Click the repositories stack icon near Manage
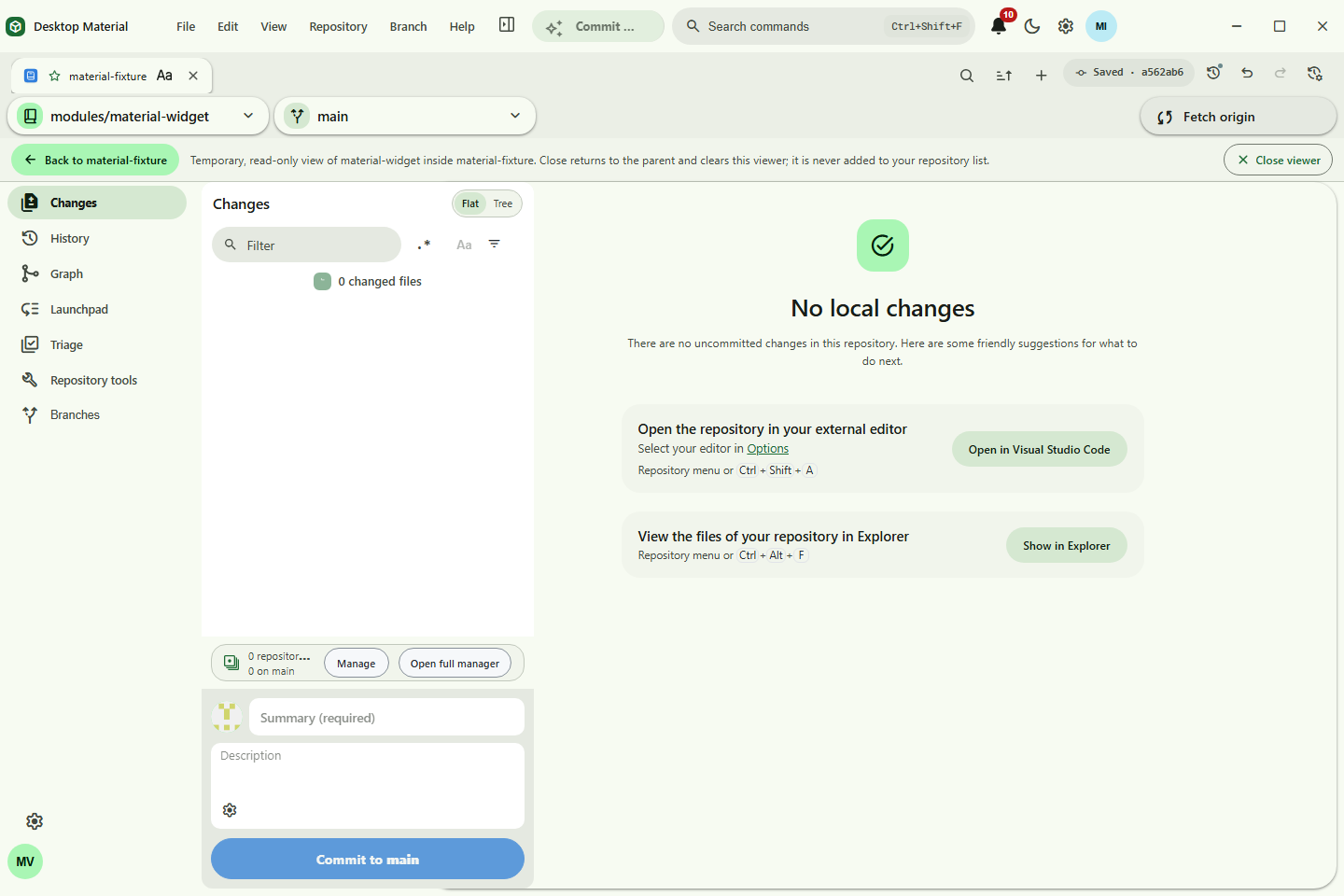The height and width of the screenshot is (896, 1344). pyautogui.click(x=231, y=663)
